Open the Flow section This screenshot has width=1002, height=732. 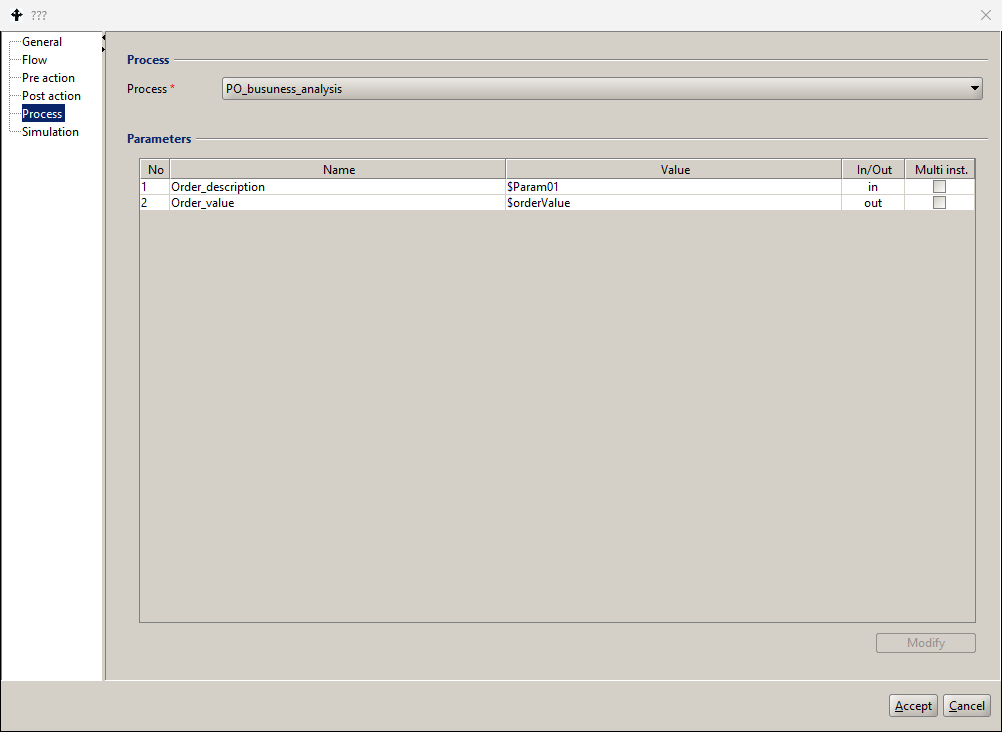[x=35, y=60]
